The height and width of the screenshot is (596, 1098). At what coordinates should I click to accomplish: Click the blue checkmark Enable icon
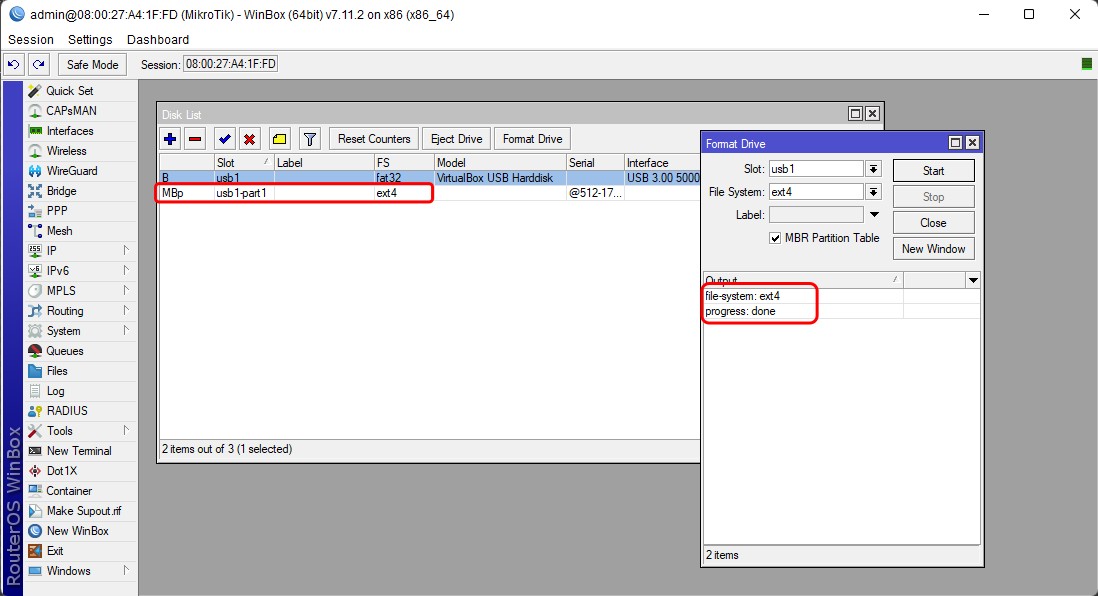pos(225,139)
